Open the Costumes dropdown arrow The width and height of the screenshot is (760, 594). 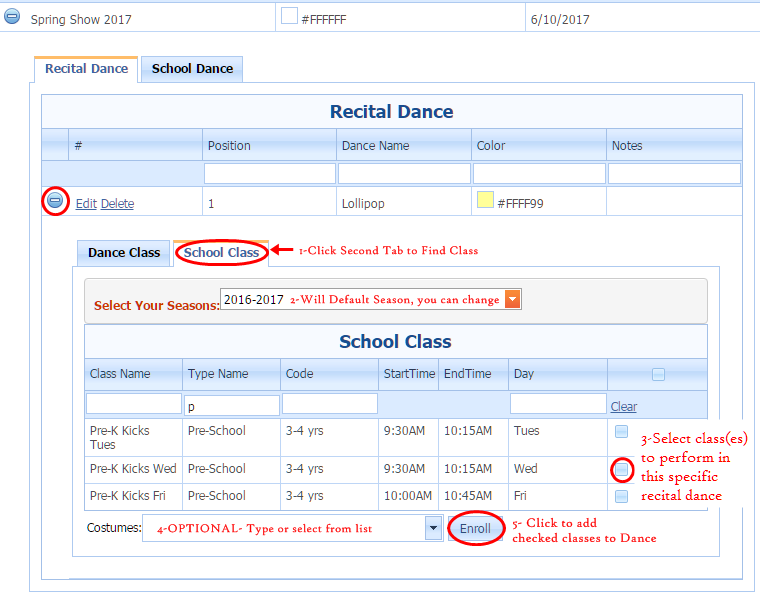433,528
